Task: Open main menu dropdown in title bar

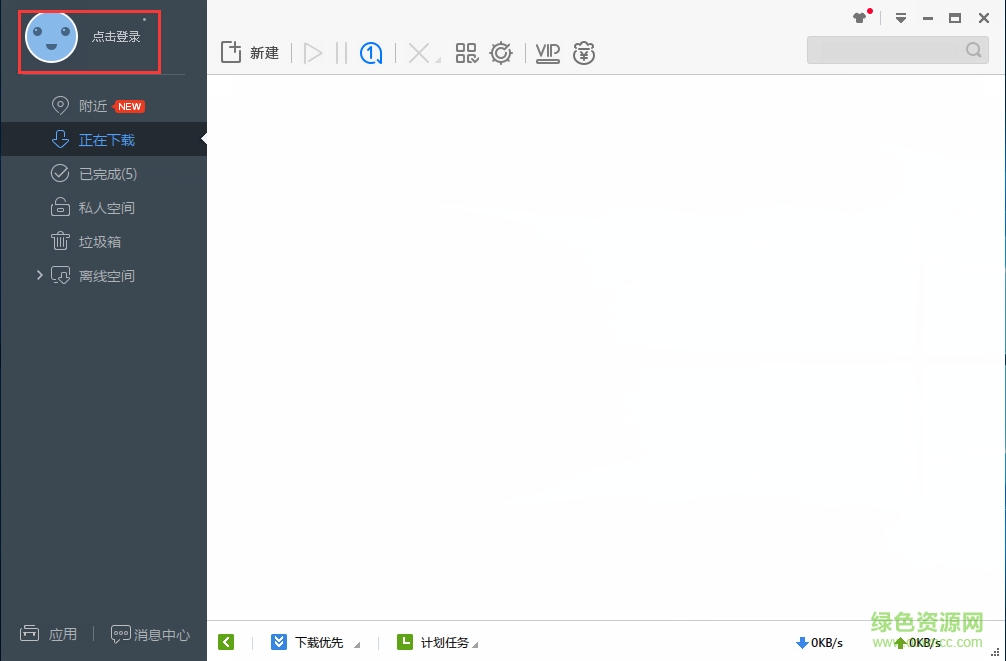Action: point(900,18)
